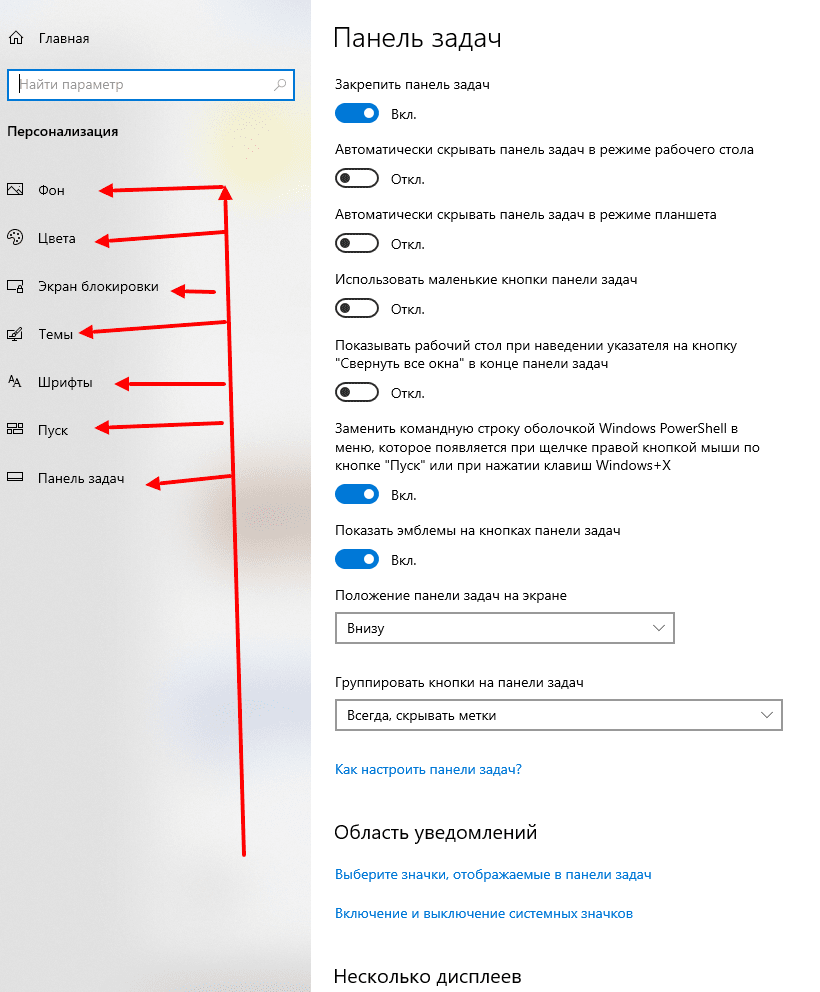820x992 pixels.
Task: Click the Персонализация sidebar heading
Action: click(x=63, y=132)
